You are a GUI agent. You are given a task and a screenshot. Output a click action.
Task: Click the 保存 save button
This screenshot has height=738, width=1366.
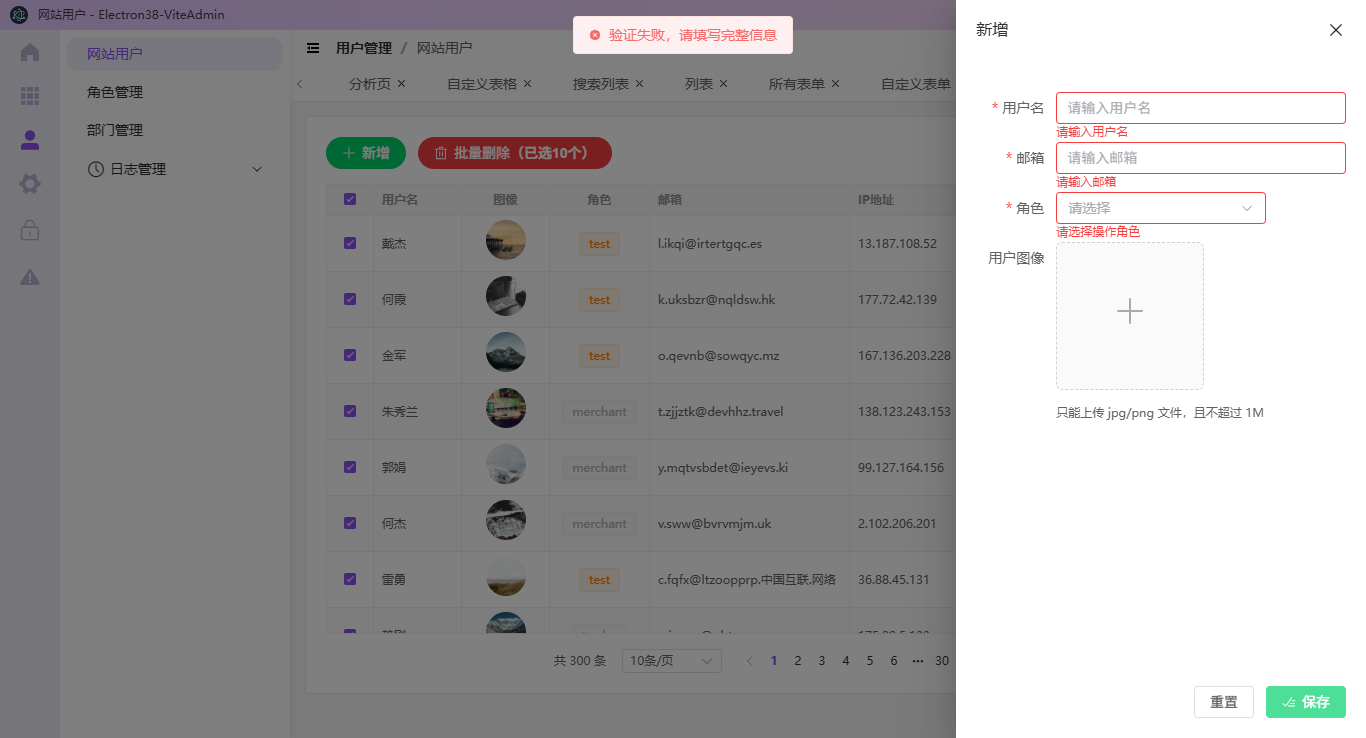click(1305, 701)
